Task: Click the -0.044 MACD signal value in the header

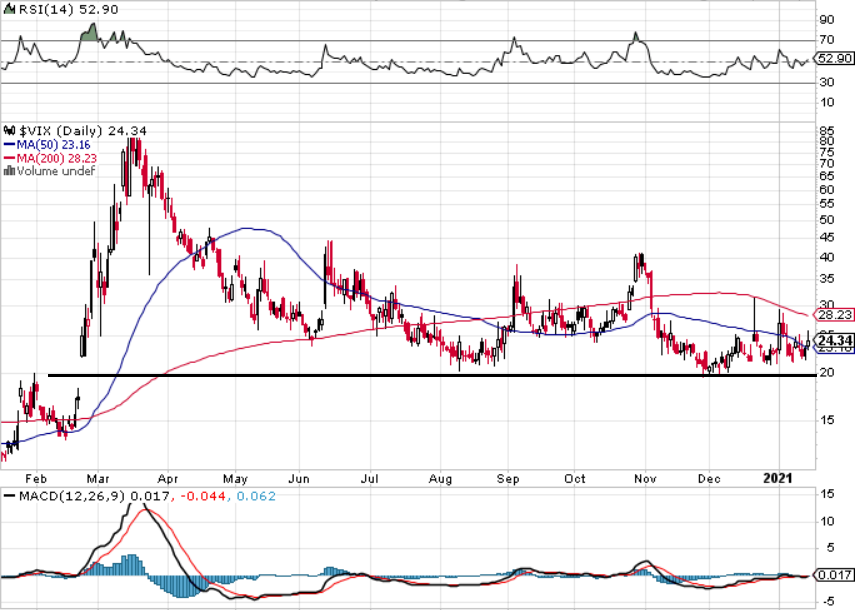Action: coord(196,496)
